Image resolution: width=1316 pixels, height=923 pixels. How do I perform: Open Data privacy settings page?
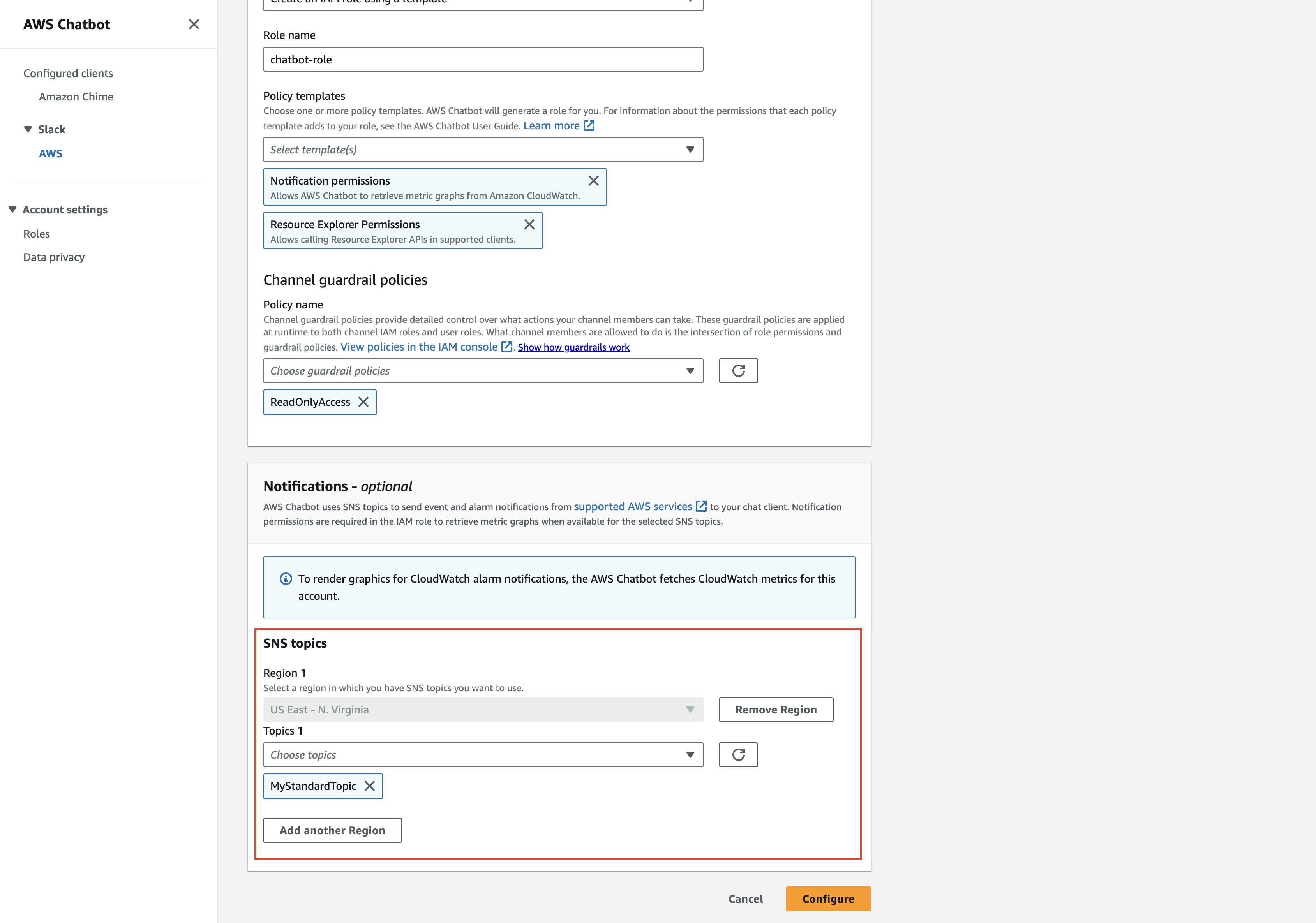tap(54, 257)
